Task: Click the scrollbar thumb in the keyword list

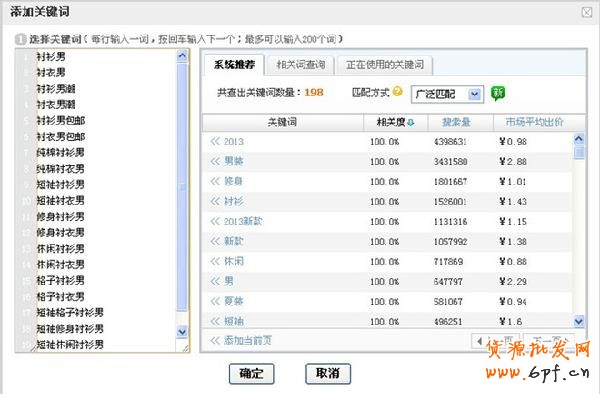Action: [182, 187]
